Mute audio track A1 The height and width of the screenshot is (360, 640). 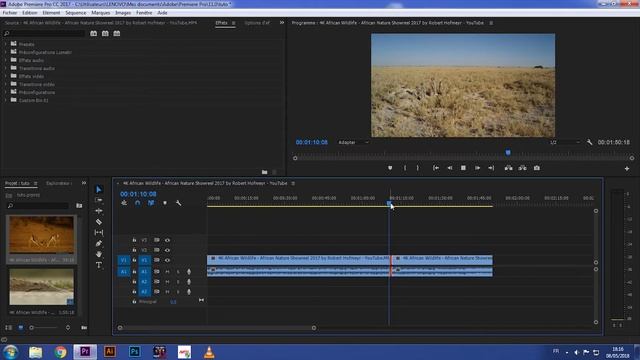(167, 271)
